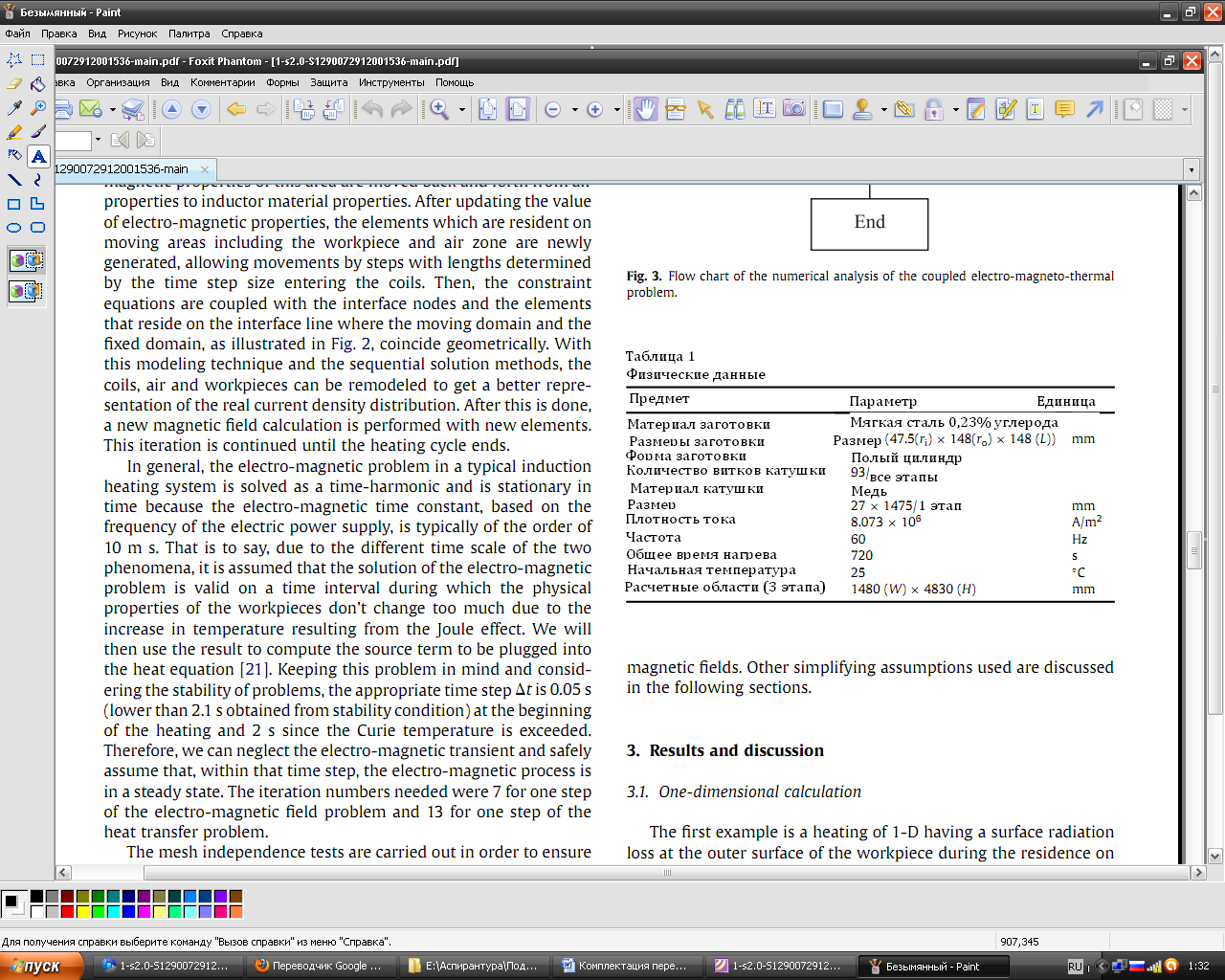Click the next page down arrow in Foxit toolbar
The height and width of the screenshot is (980, 1225).
(201, 109)
